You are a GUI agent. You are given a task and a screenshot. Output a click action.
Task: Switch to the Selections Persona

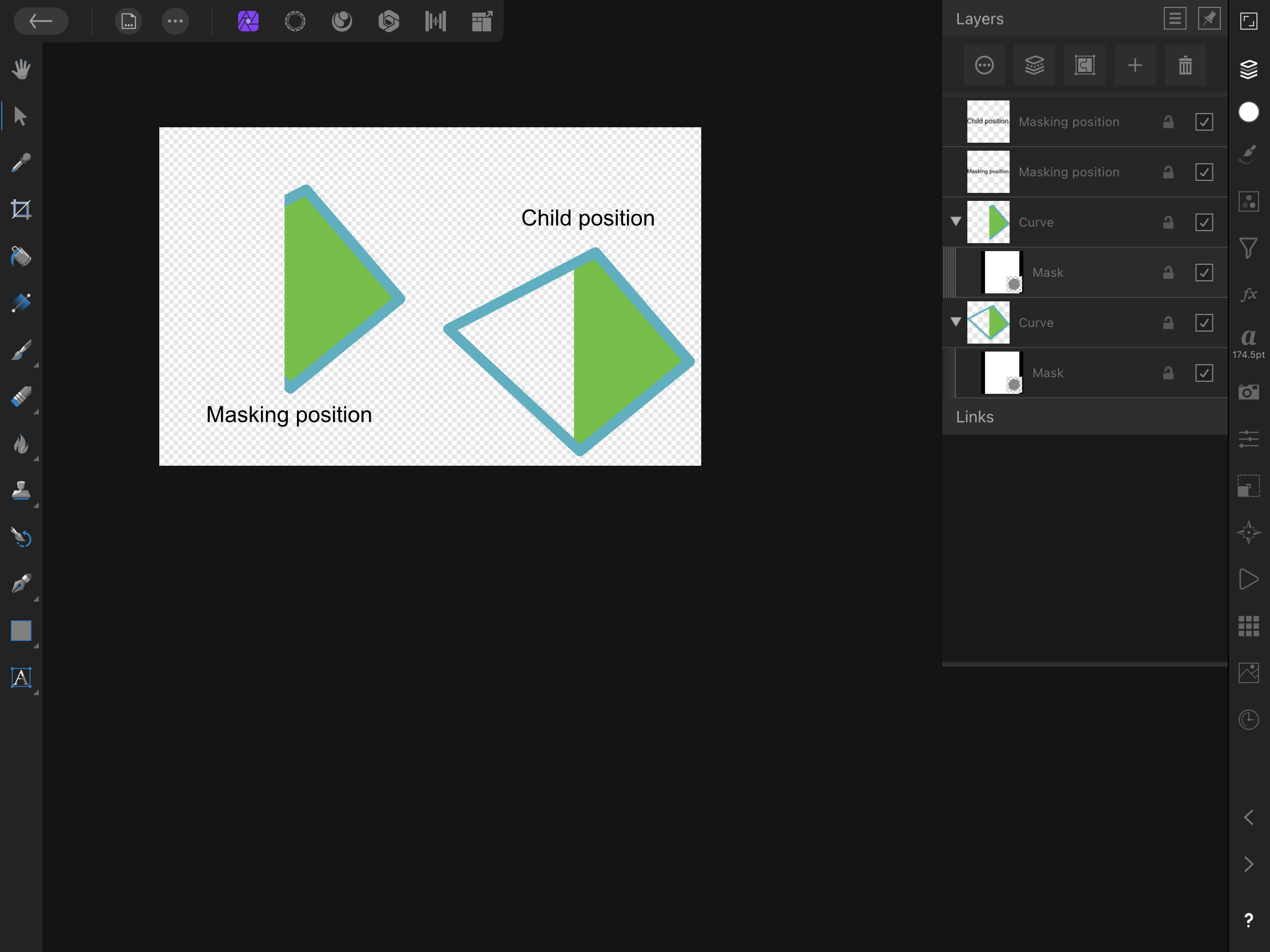point(295,22)
